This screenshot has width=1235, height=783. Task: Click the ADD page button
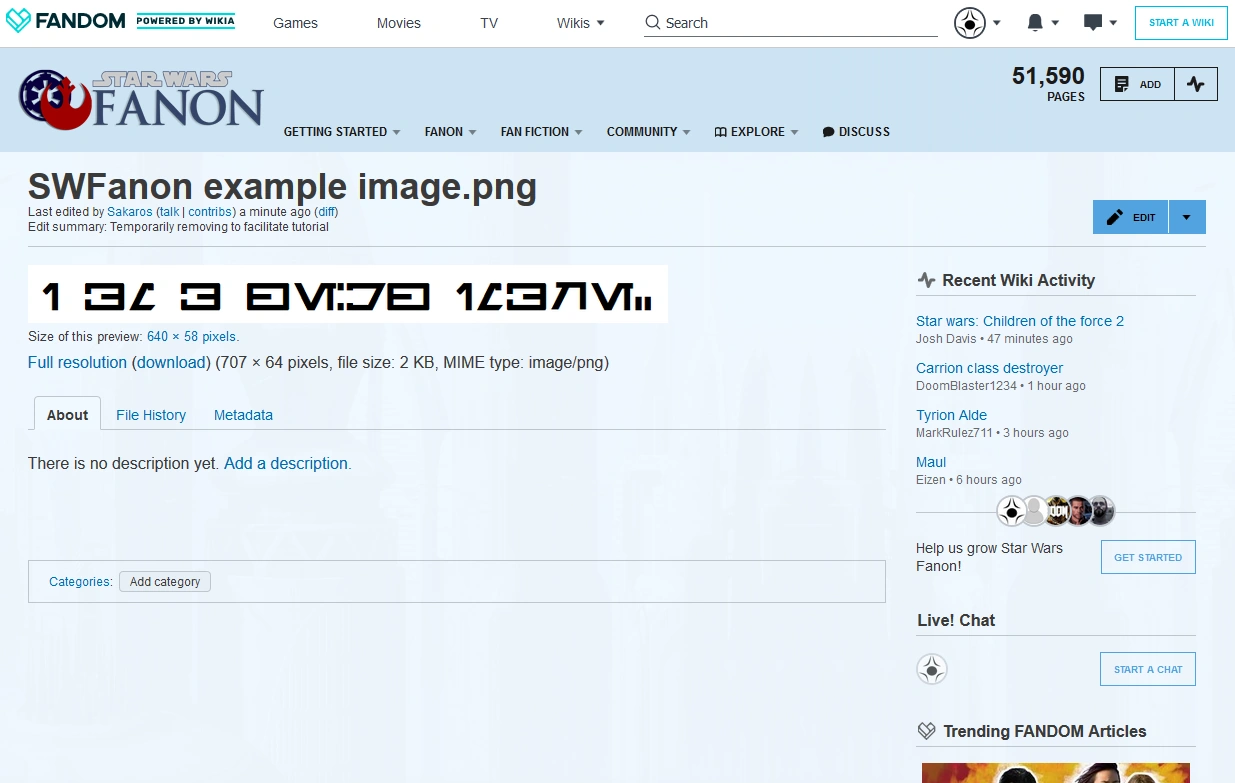[x=1137, y=84]
